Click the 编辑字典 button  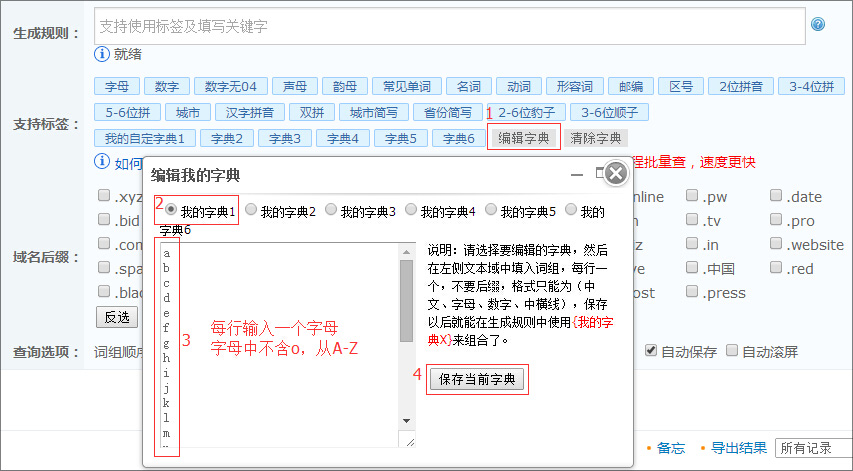pyautogui.click(x=524, y=138)
